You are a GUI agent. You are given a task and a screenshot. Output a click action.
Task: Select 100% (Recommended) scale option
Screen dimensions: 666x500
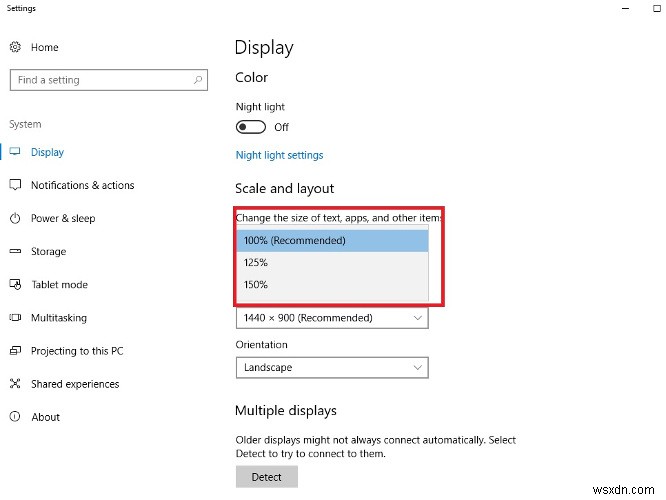pyautogui.click(x=333, y=240)
